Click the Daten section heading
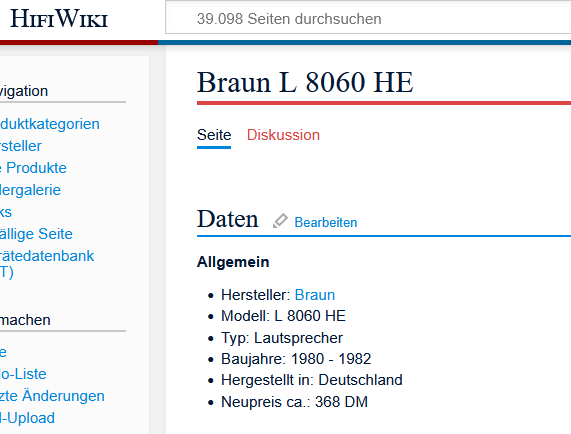This screenshot has width=571, height=434. pos(228,219)
